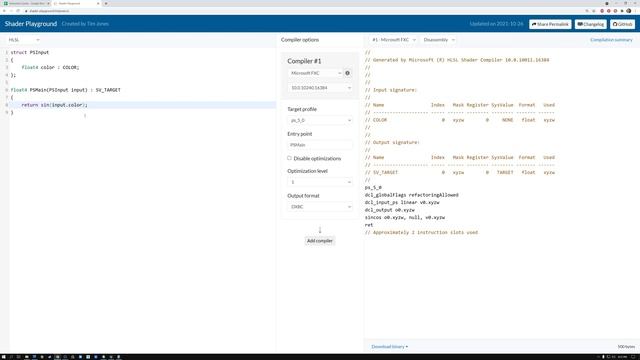Open the Optimization level dropdown

320,182
